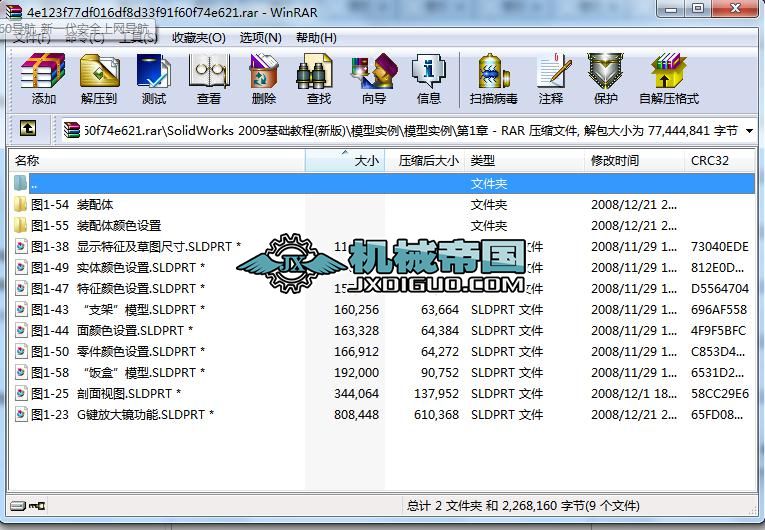Select file 图1-49 实体颜色设置.SLDPRT
The image size is (765, 530).
(x=118, y=267)
